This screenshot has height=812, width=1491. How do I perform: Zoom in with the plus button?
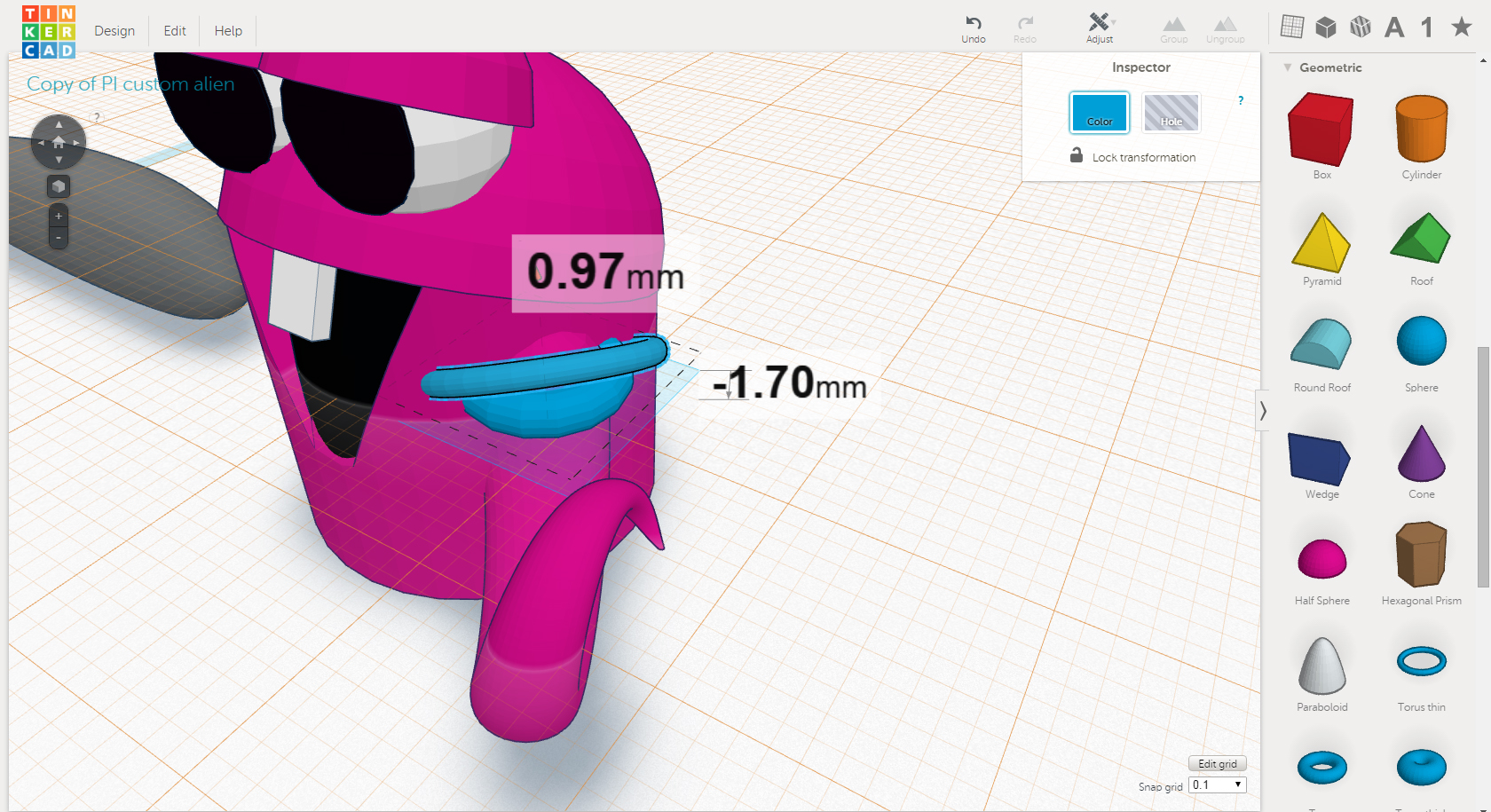point(59,216)
